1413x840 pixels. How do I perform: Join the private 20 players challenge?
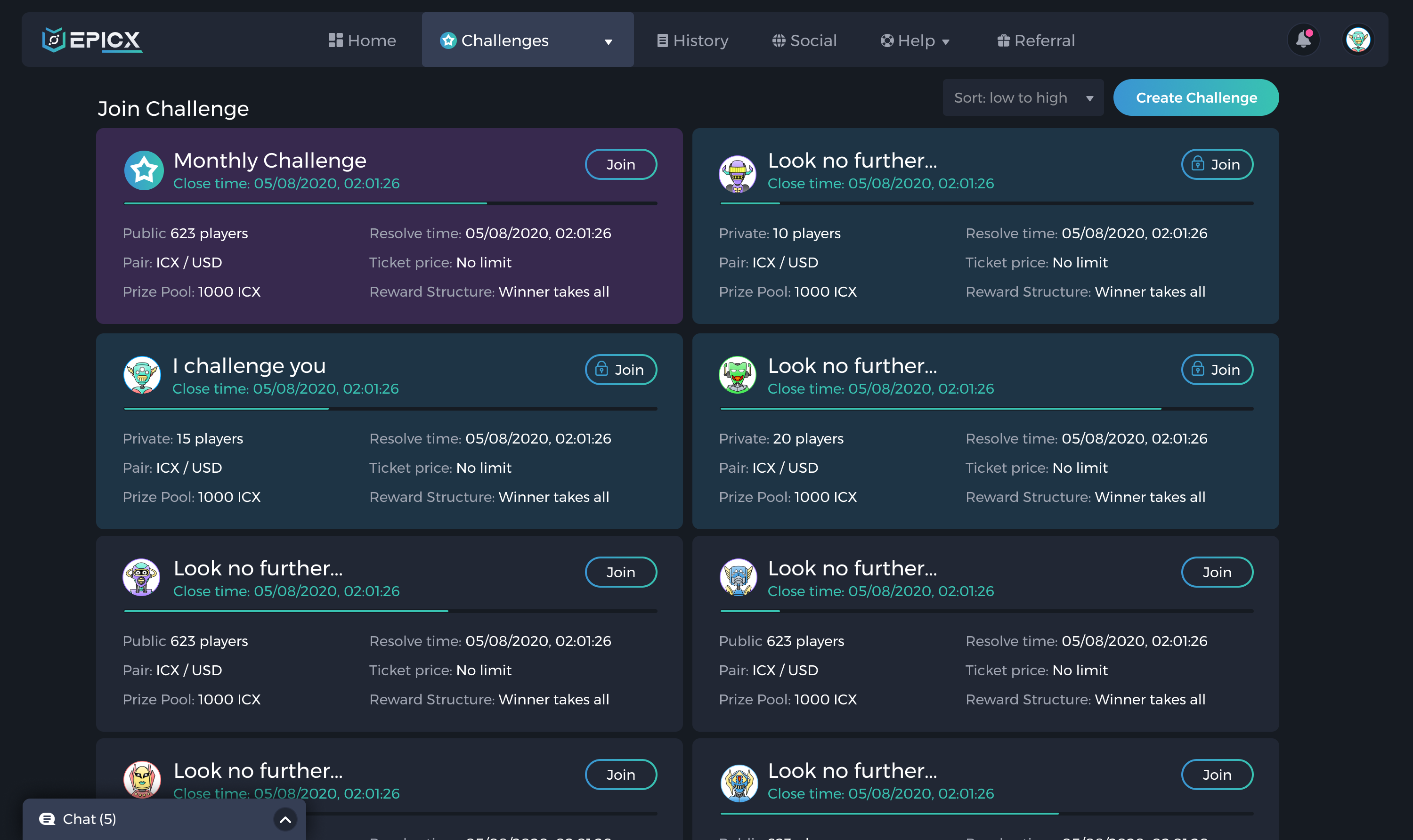(1217, 370)
